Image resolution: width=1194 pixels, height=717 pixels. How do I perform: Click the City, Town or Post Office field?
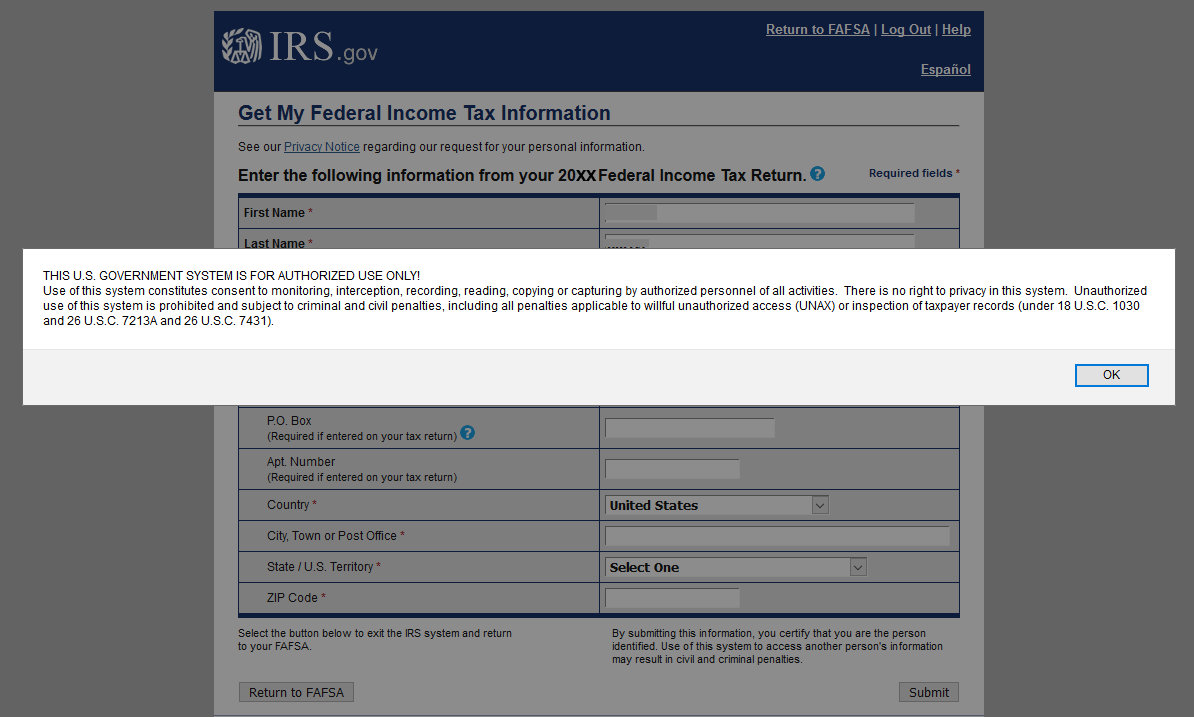pos(777,536)
